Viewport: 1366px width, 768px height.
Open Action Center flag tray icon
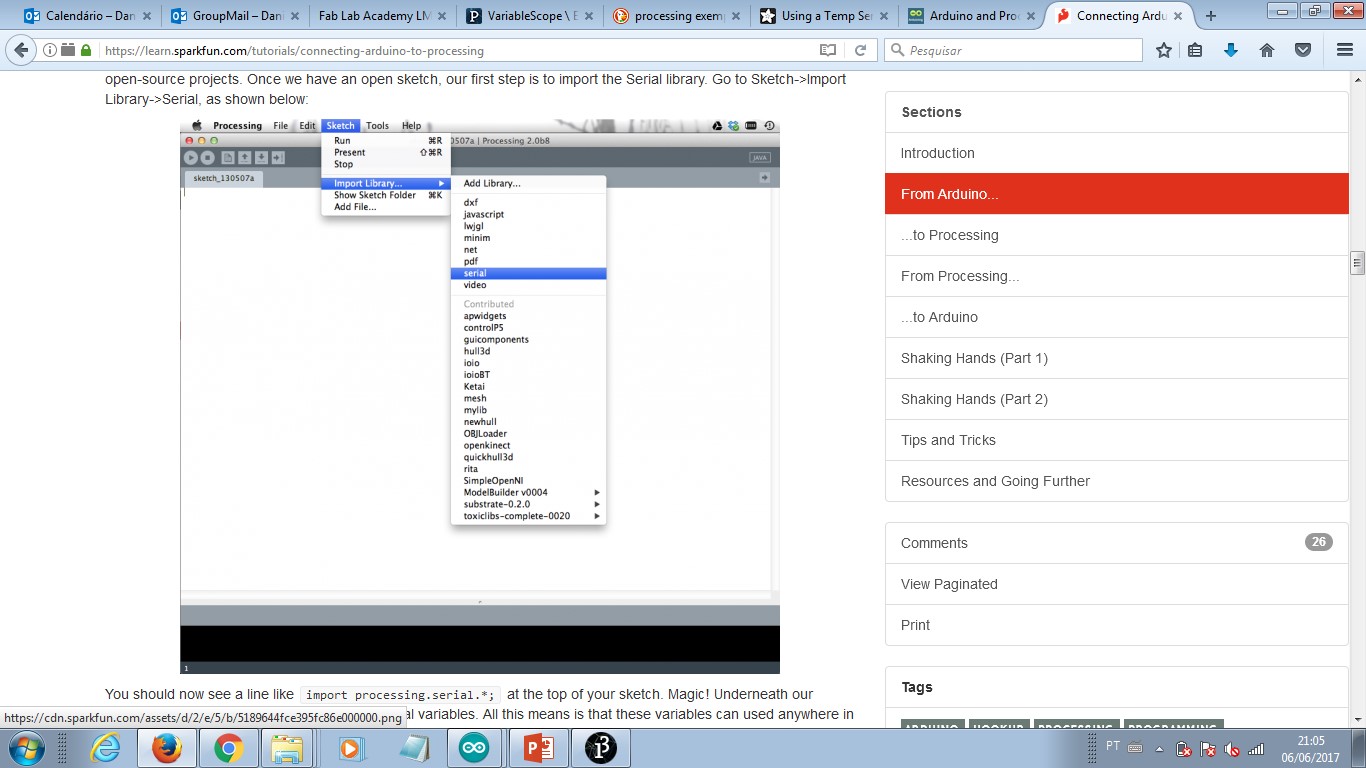(x=1208, y=748)
